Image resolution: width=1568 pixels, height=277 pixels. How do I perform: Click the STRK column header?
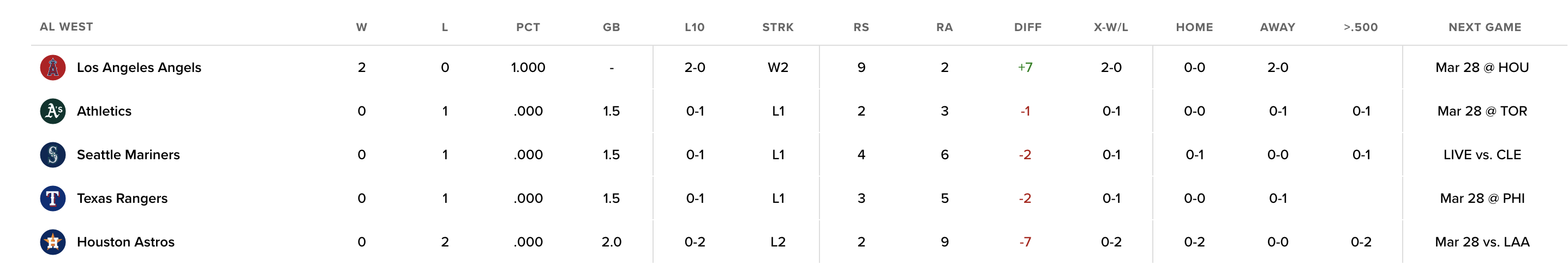point(778,27)
